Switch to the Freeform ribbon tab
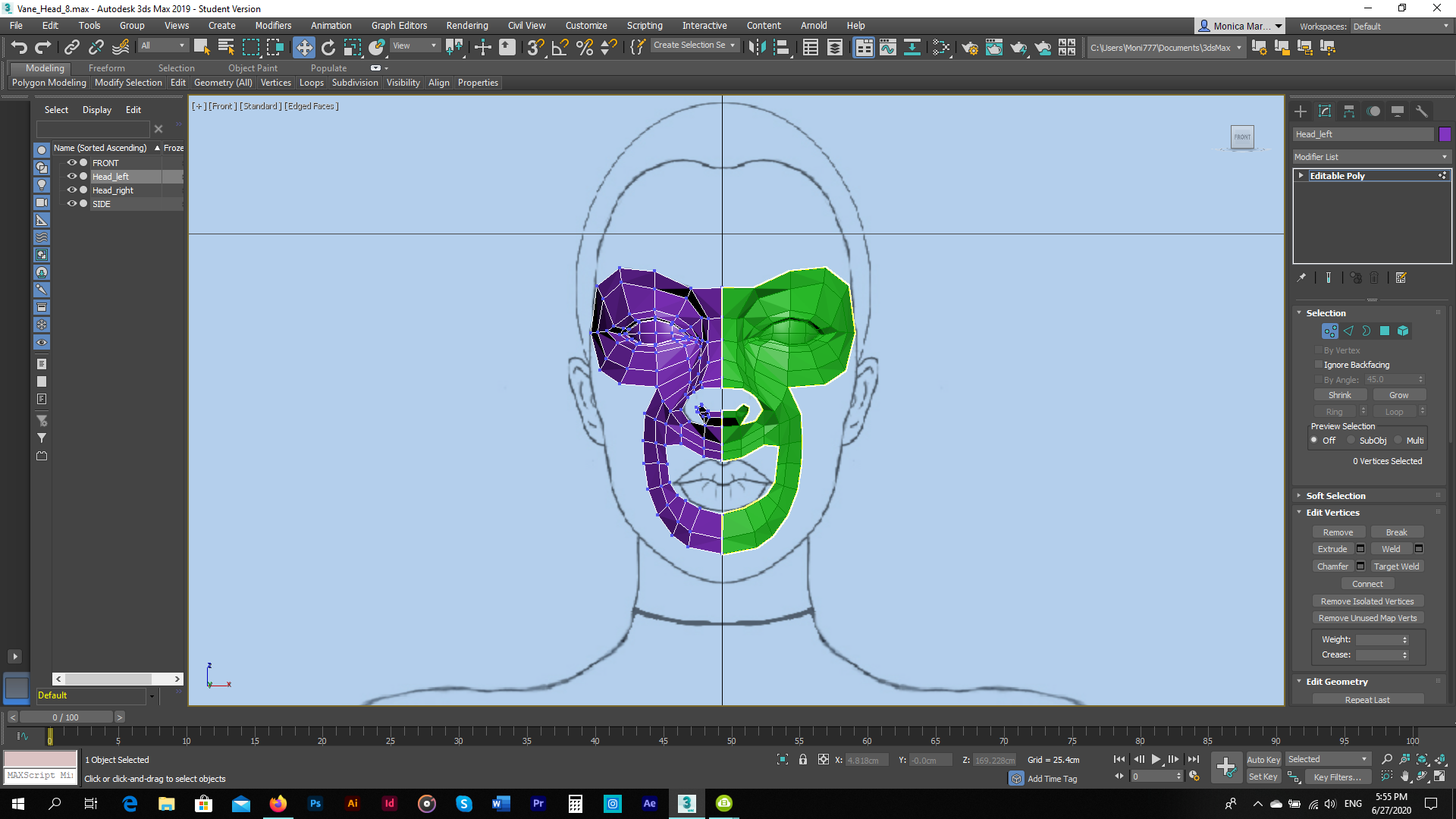This screenshot has width=1456, height=819. (x=106, y=68)
